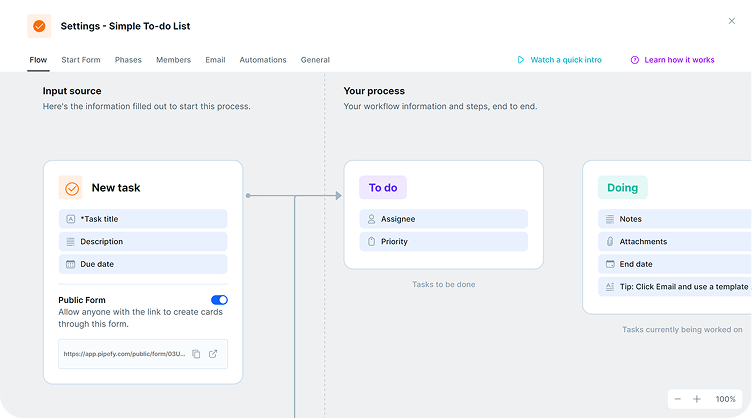Open the Members tab
Screen dimensions: 752x418
(x=173, y=60)
